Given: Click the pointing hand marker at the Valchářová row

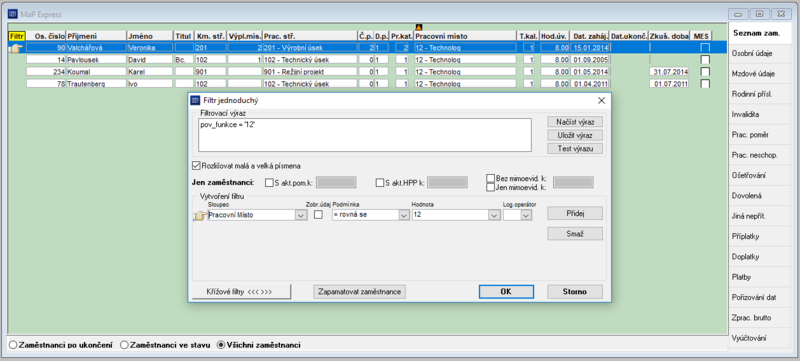Looking at the screenshot, I should [x=16, y=49].
